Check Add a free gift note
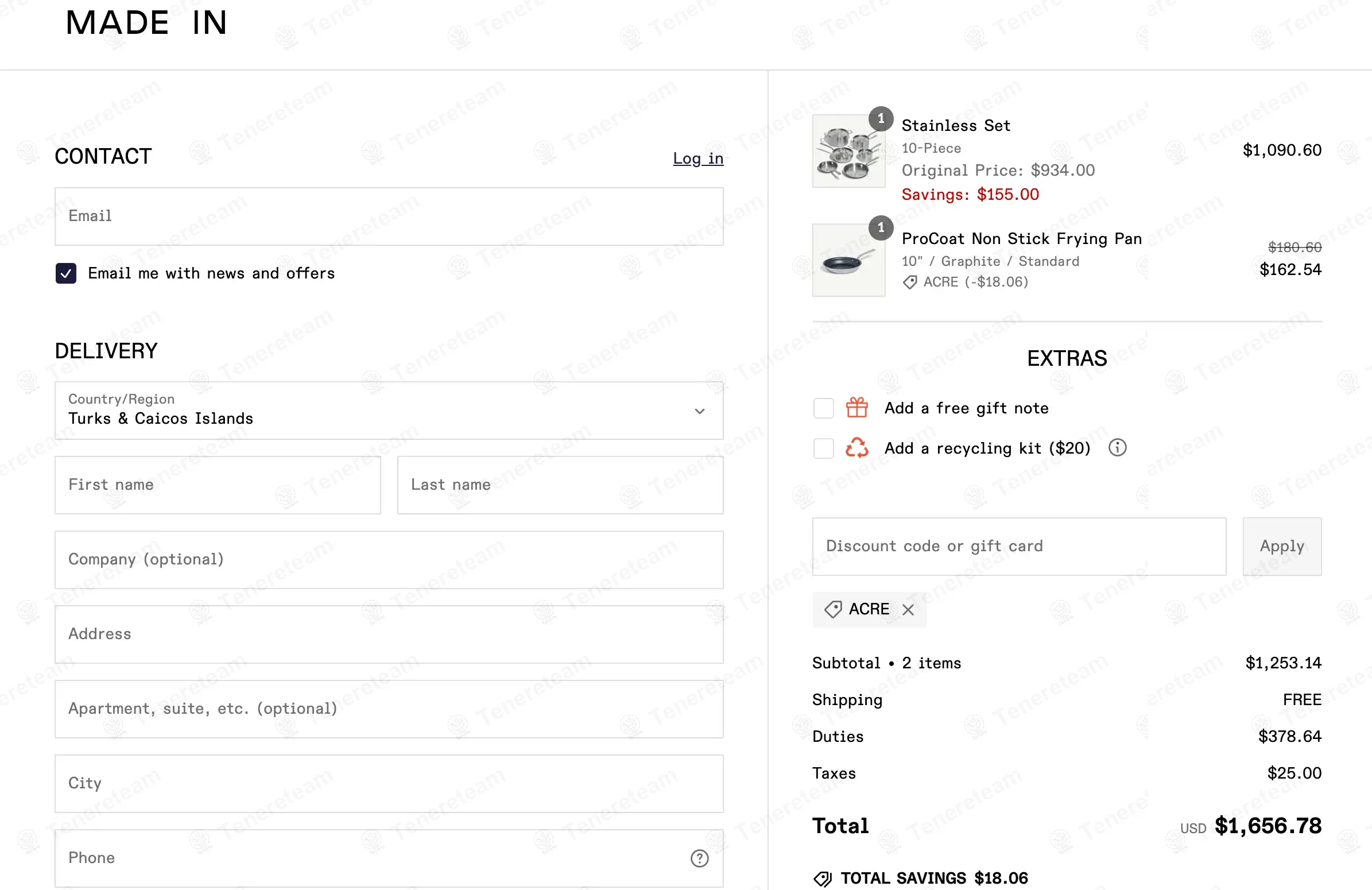Viewport: 1372px width, 890px height. (x=823, y=408)
